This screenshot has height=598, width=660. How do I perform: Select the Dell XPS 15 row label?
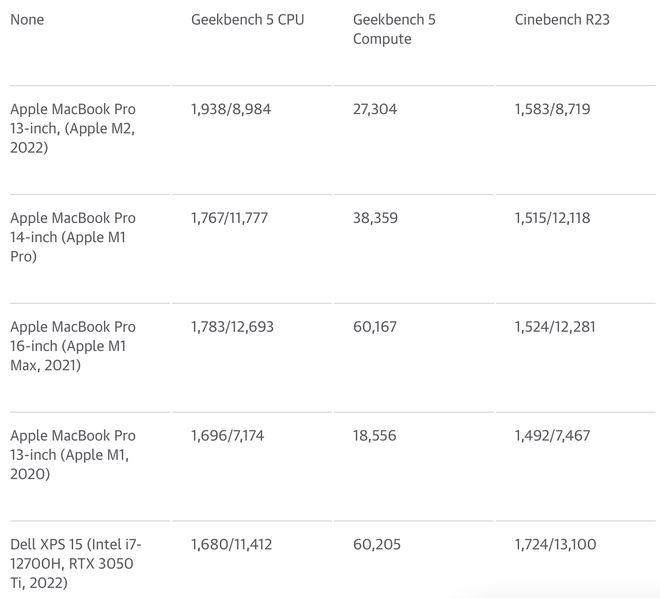(x=76, y=563)
